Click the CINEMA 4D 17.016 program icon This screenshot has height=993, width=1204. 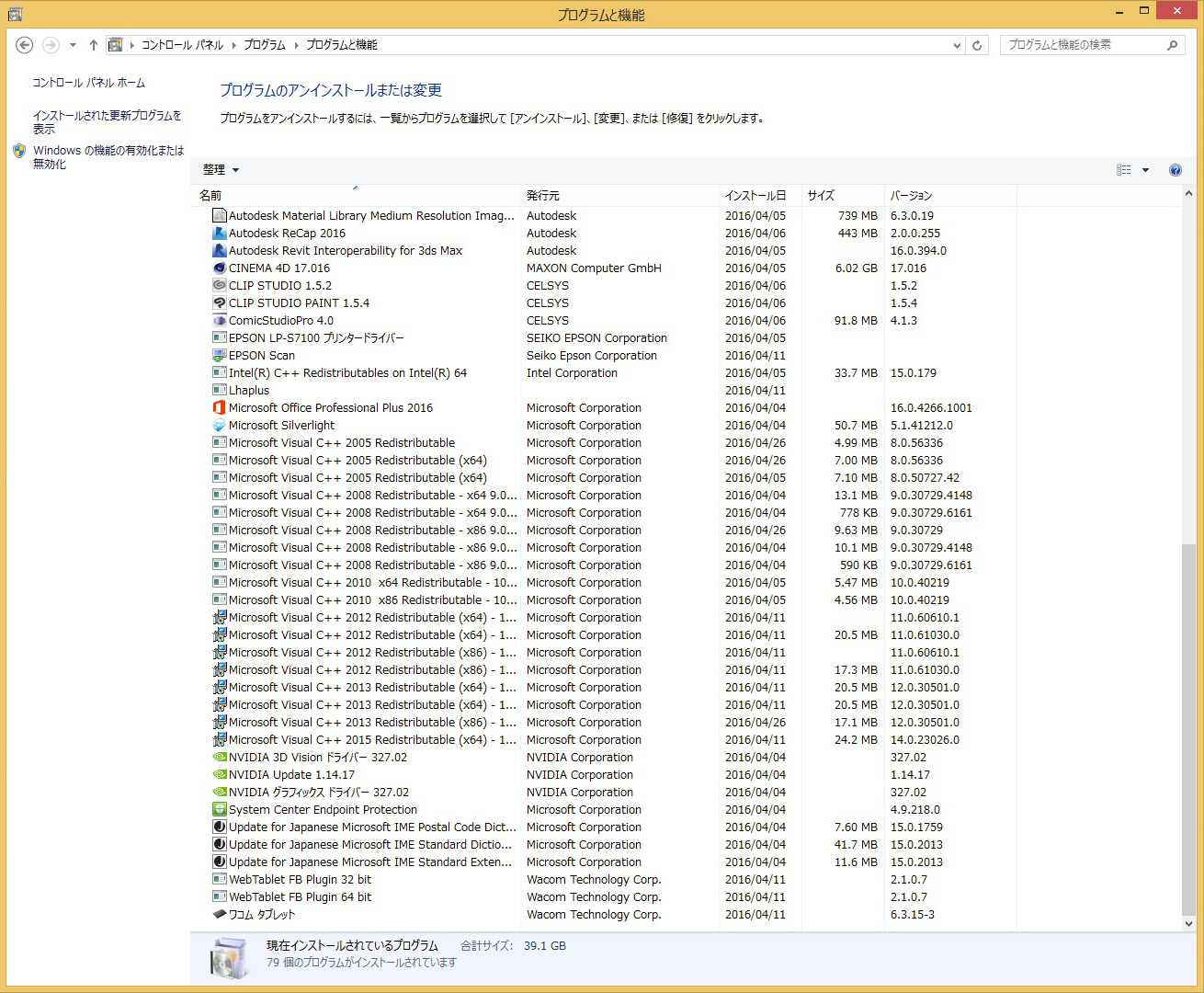[x=219, y=268]
